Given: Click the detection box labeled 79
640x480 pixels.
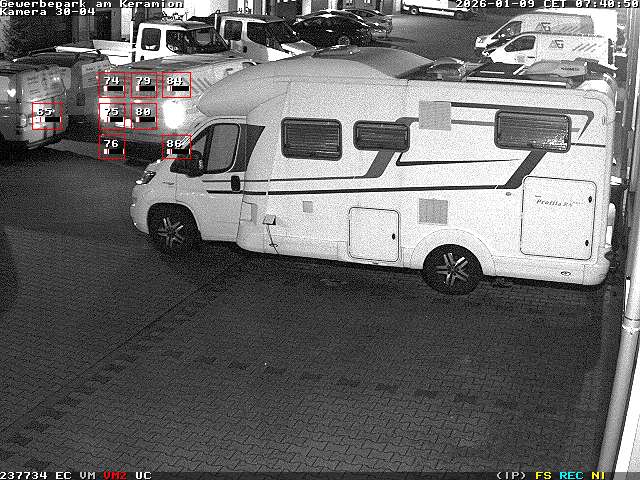Looking at the screenshot, I should [x=144, y=85].
